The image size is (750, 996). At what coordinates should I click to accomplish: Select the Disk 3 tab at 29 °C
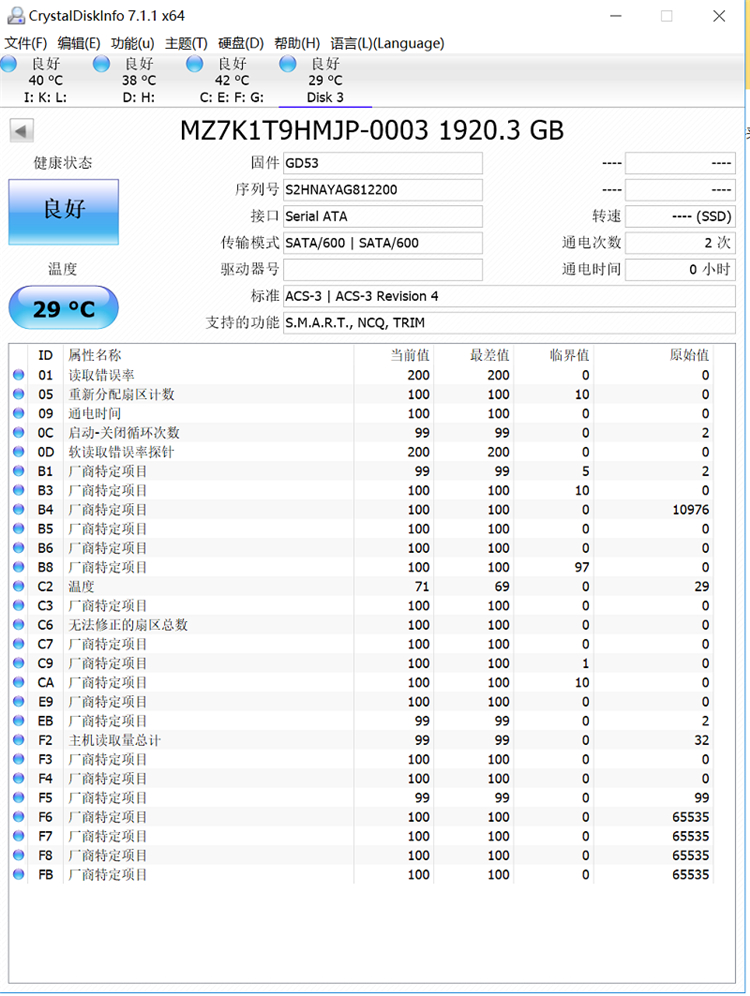(x=325, y=80)
